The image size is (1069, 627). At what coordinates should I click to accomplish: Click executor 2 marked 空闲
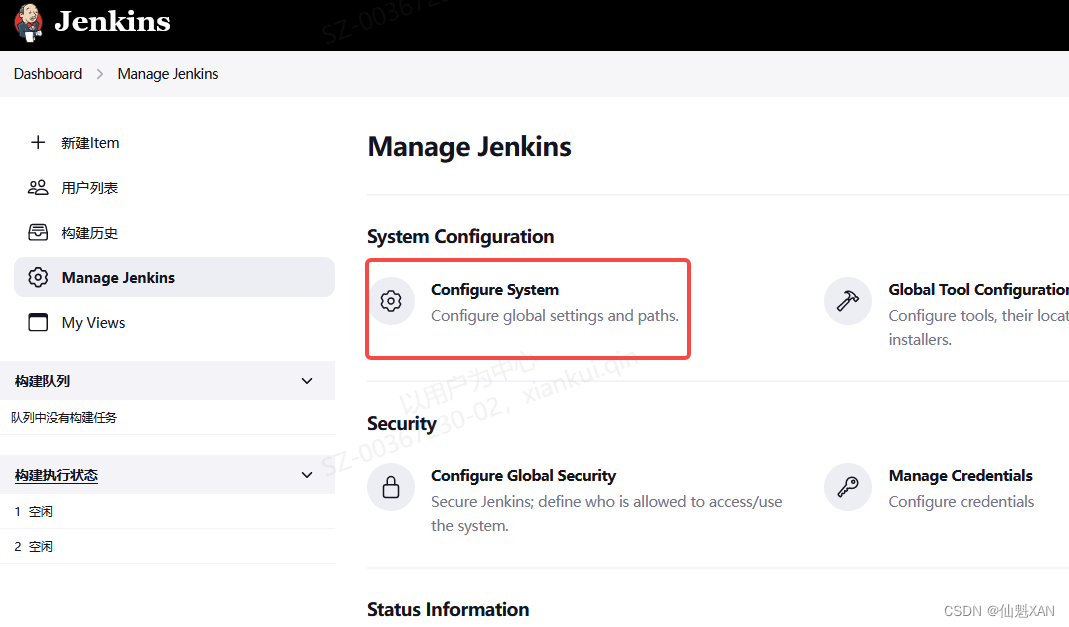[33, 545]
